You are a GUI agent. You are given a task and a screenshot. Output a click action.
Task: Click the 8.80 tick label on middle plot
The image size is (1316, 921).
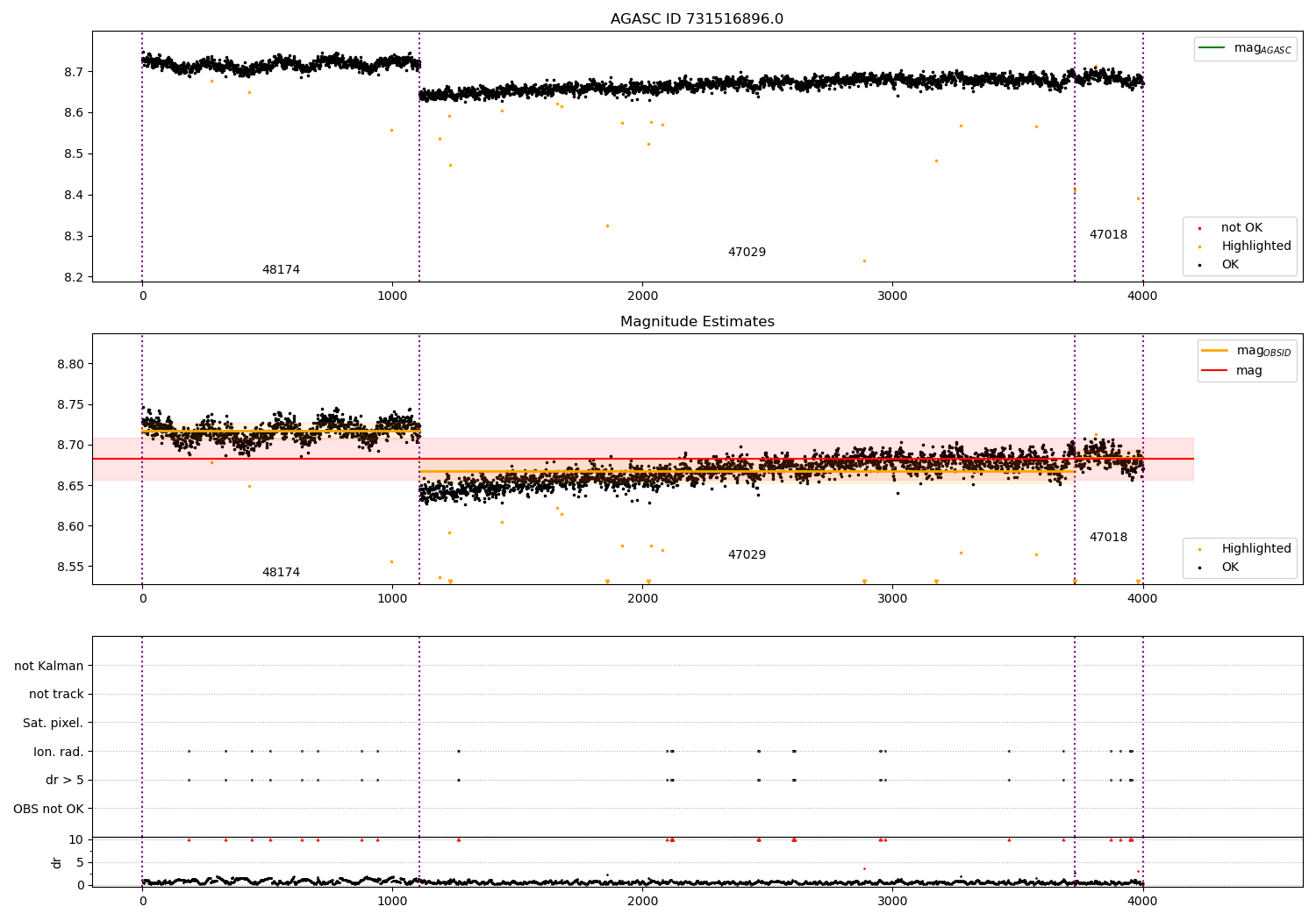pos(69,365)
